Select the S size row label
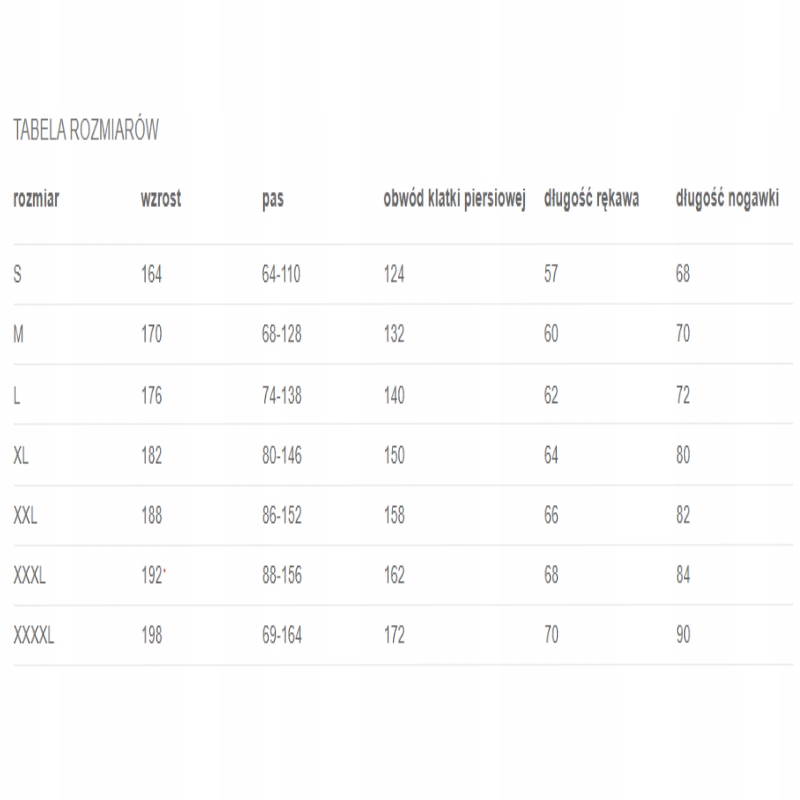Viewport: 800px width, 800px height. tap(17, 274)
